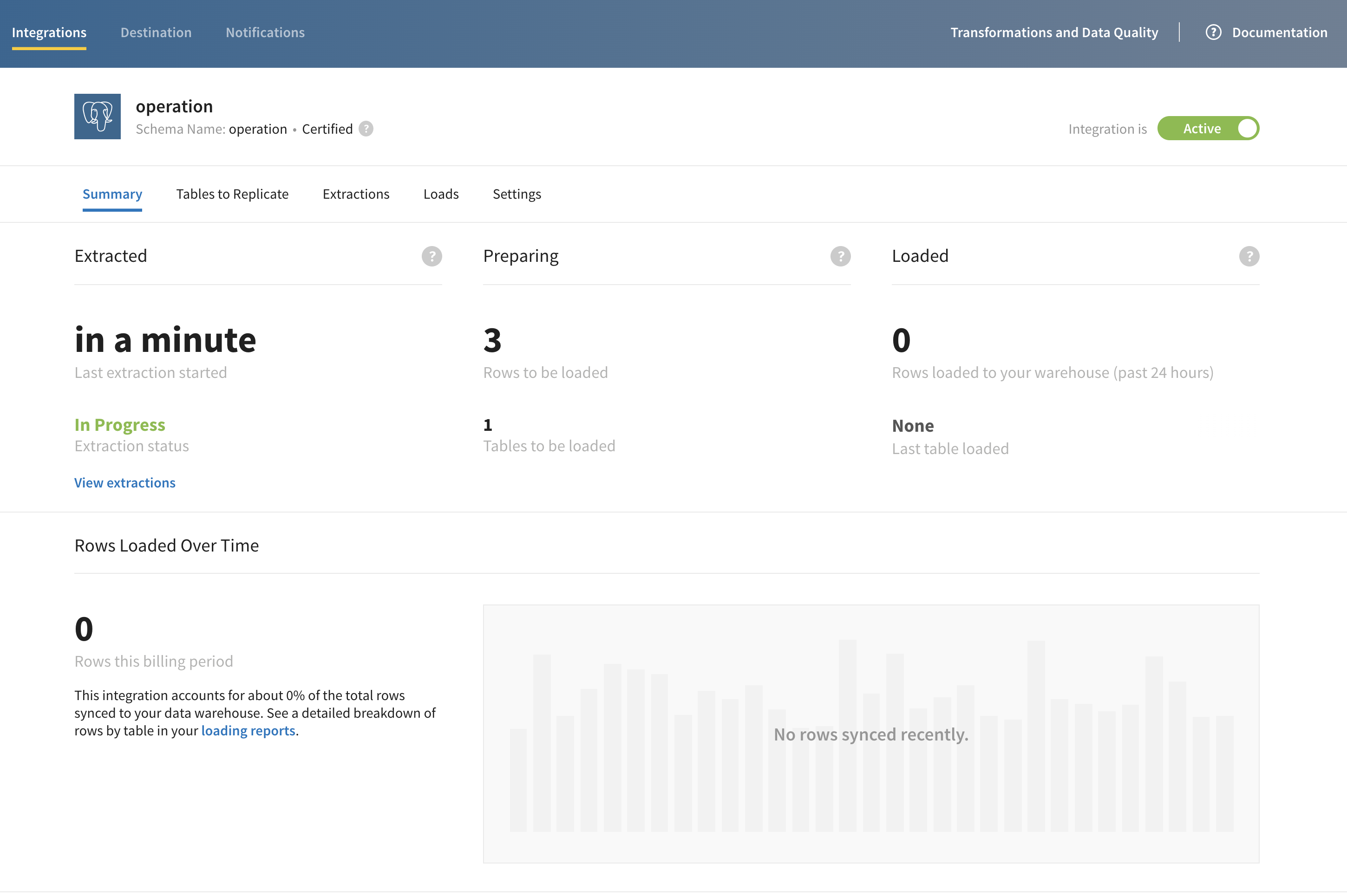Screen dimensions: 1347x896
Task: Click the PostgreSQL elephant integration icon
Action: 97,117
